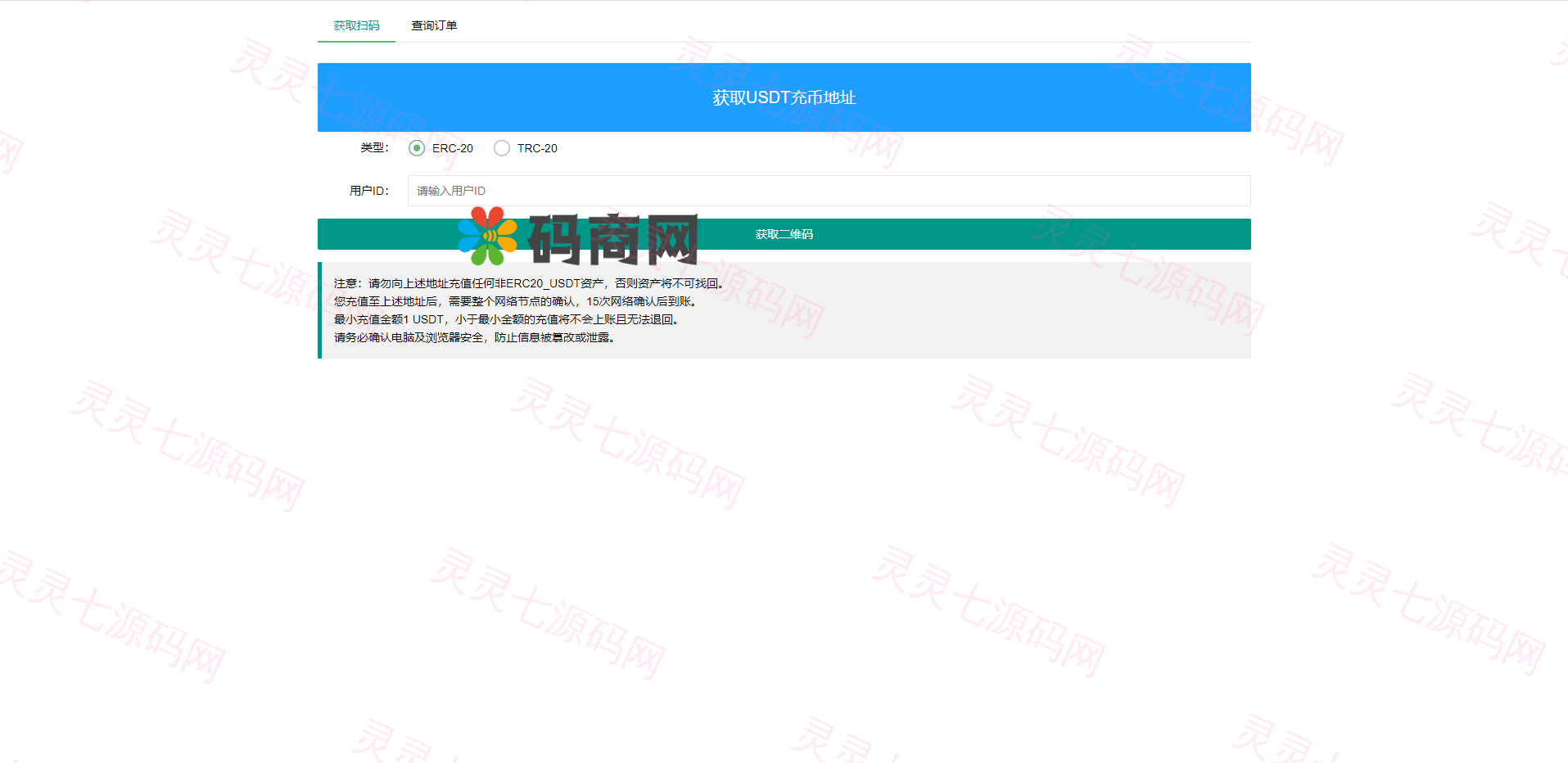Click the 获取二维码 button

click(784, 234)
